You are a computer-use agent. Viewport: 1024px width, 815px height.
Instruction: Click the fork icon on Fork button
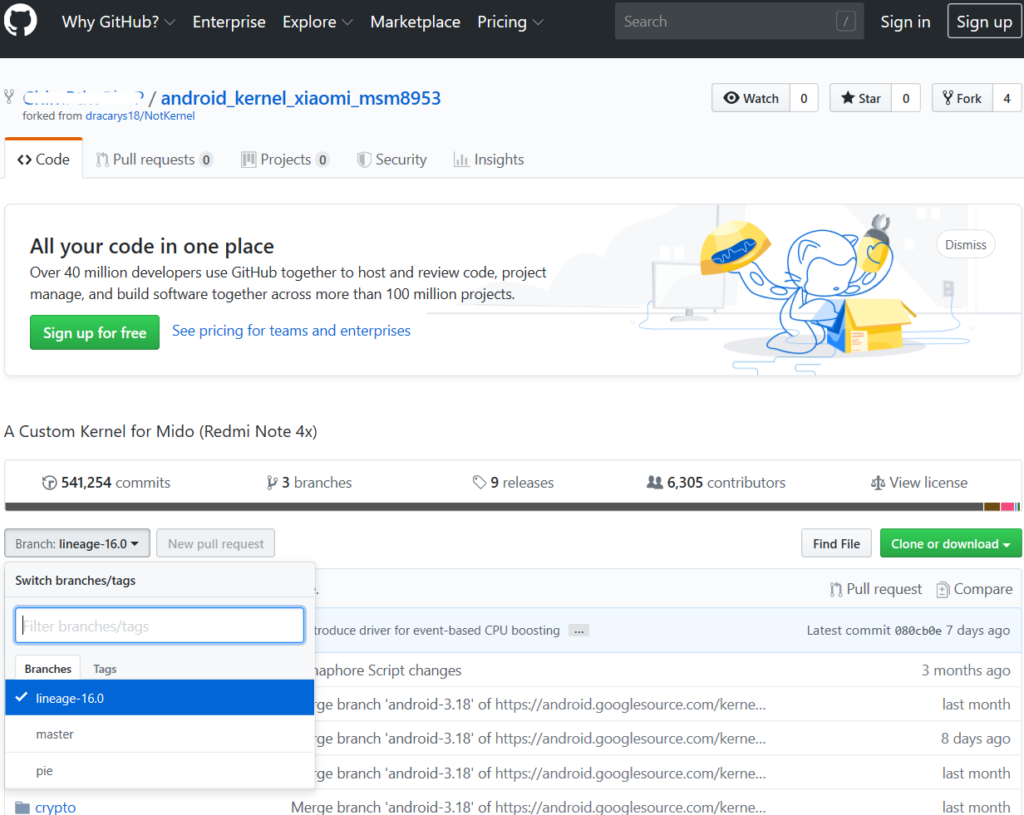pyautogui.click(x=948, y=98)
